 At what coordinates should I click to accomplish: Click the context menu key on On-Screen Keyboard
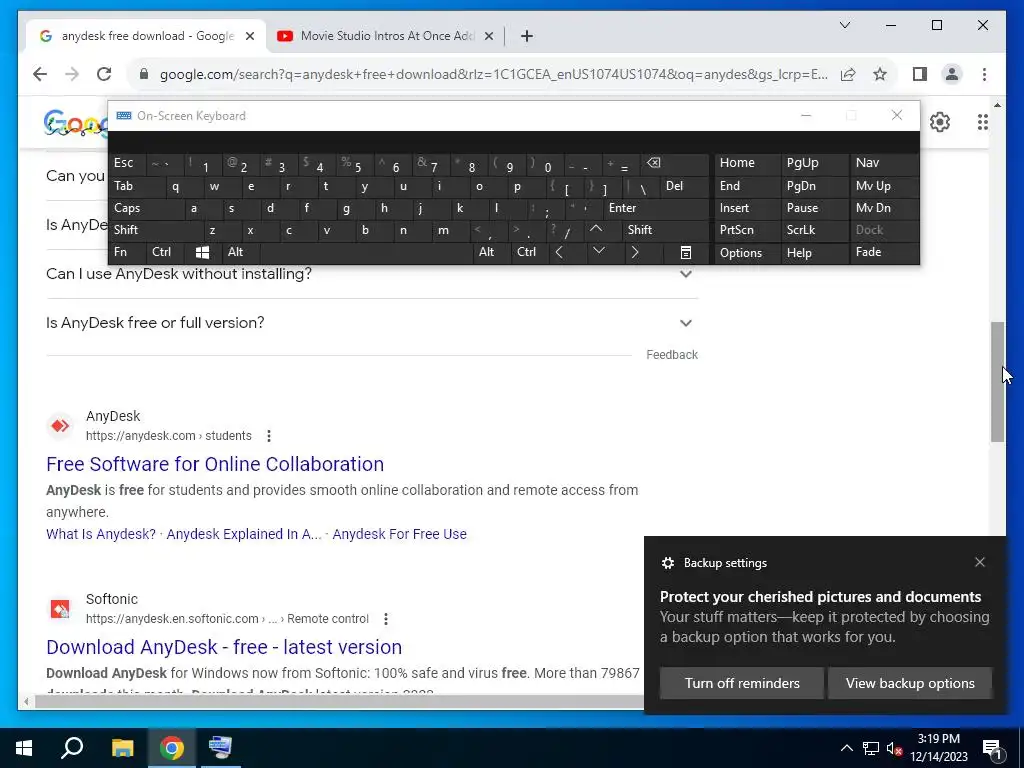coord(686,252)
